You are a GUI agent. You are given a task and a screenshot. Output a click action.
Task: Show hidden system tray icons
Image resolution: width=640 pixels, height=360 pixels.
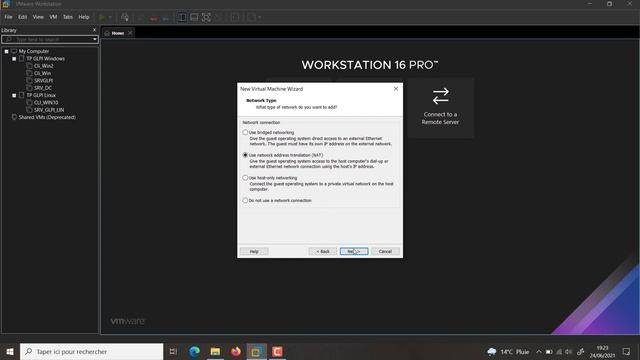coord(539,351)
